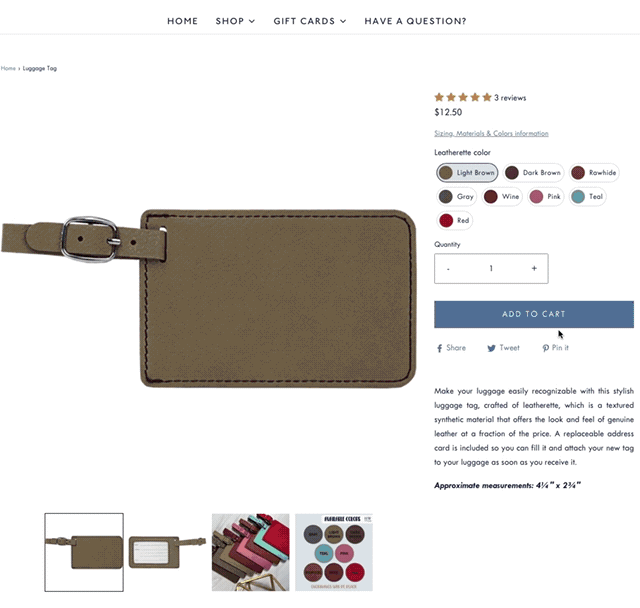The height and width of the screenshot is (608, 640).
Task: Open Sizing, Materials & Colors information link
Action: click(491, 133)
